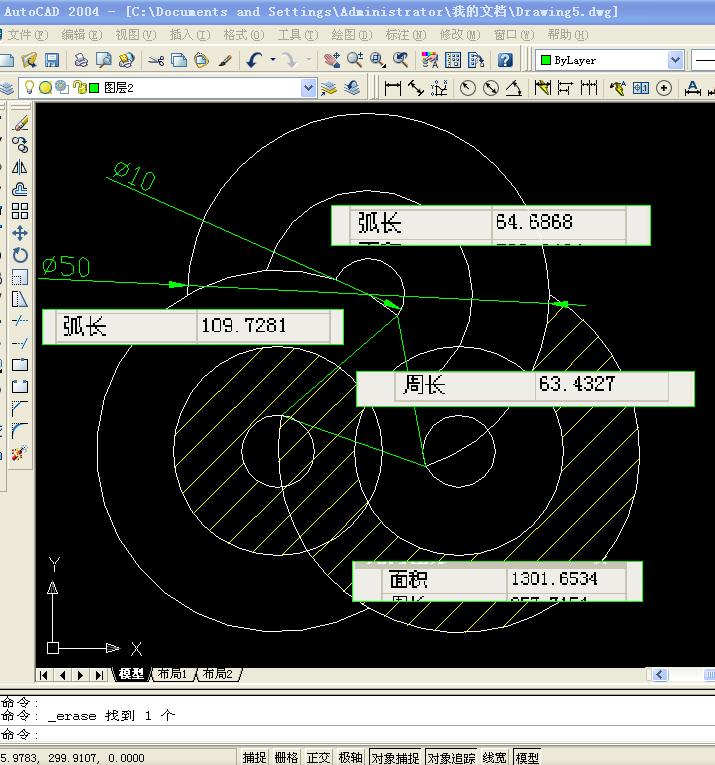Open the 标注 menu
The image size is (715, 765).
[405, 35]
